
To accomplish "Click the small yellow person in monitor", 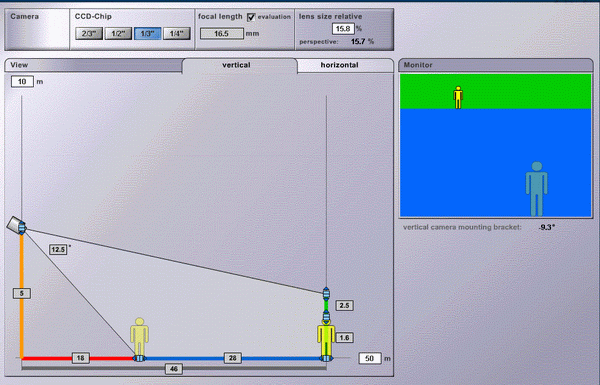I will coord(458,97).
